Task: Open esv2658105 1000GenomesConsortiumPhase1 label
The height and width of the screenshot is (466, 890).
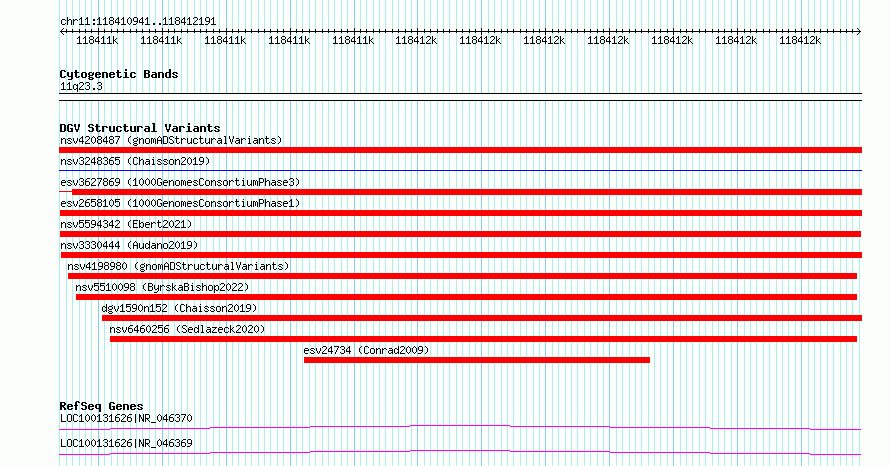Action: 180,203
